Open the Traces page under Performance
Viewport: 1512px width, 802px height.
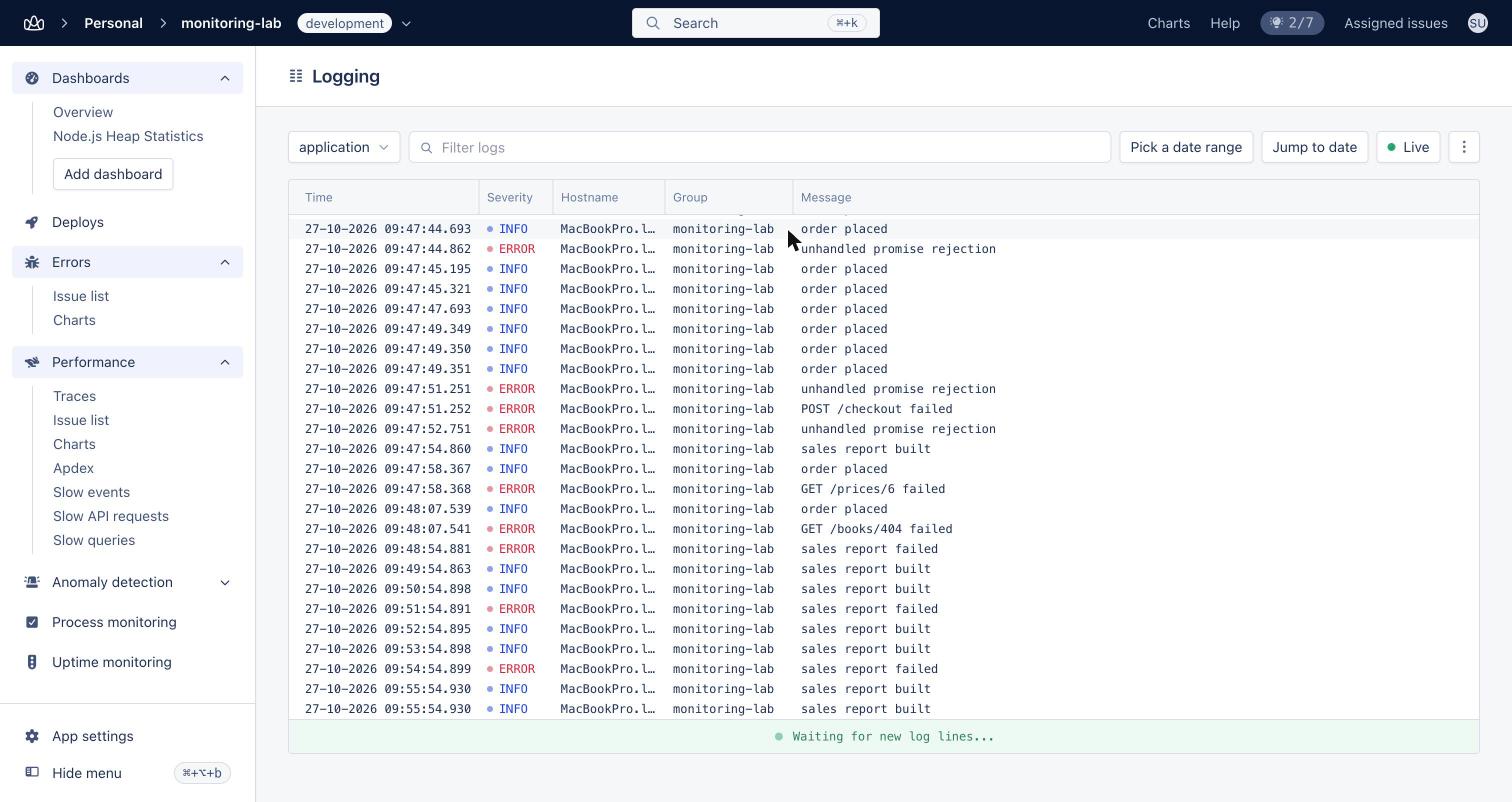point(74,396)
